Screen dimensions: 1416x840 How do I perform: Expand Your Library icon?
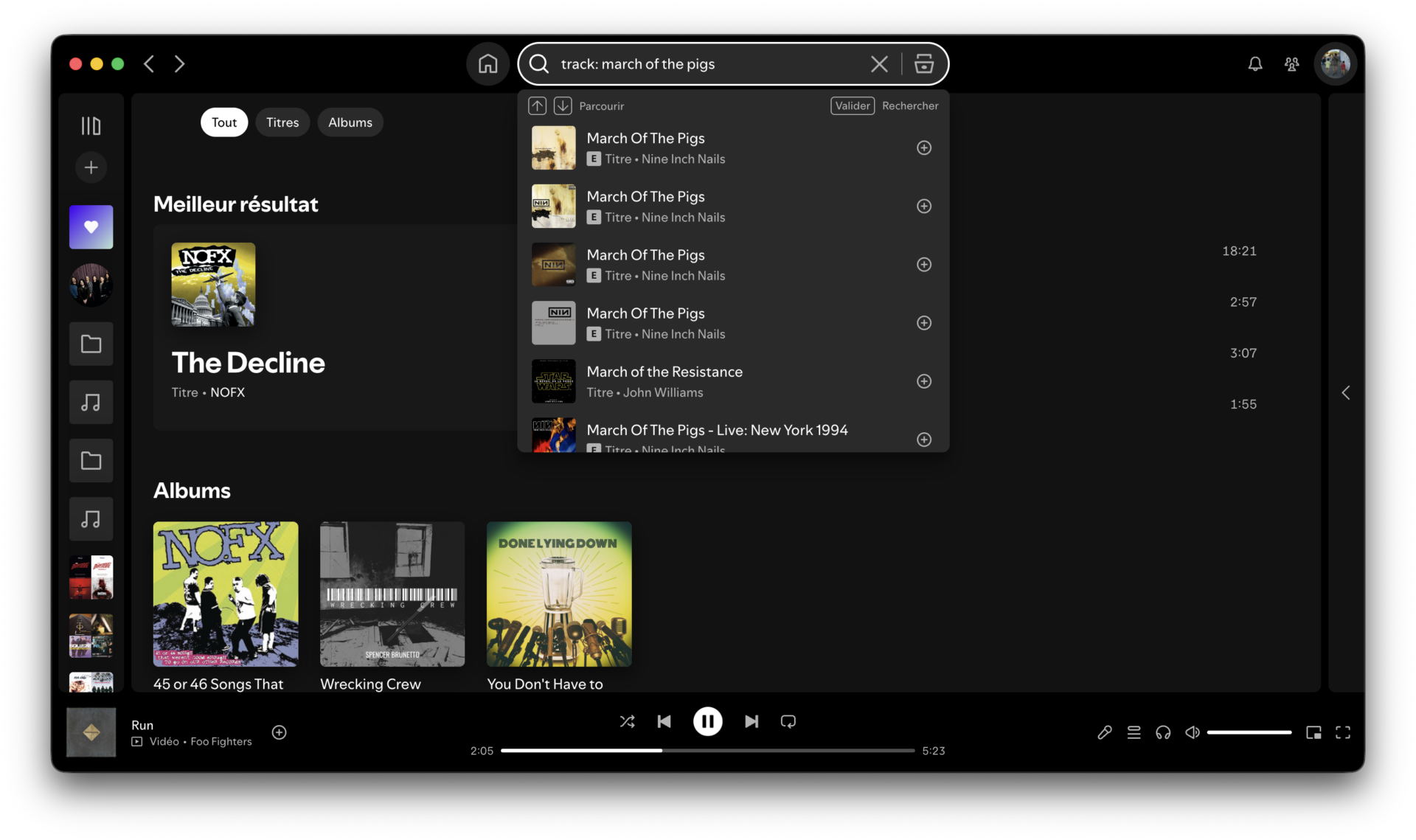91,126
